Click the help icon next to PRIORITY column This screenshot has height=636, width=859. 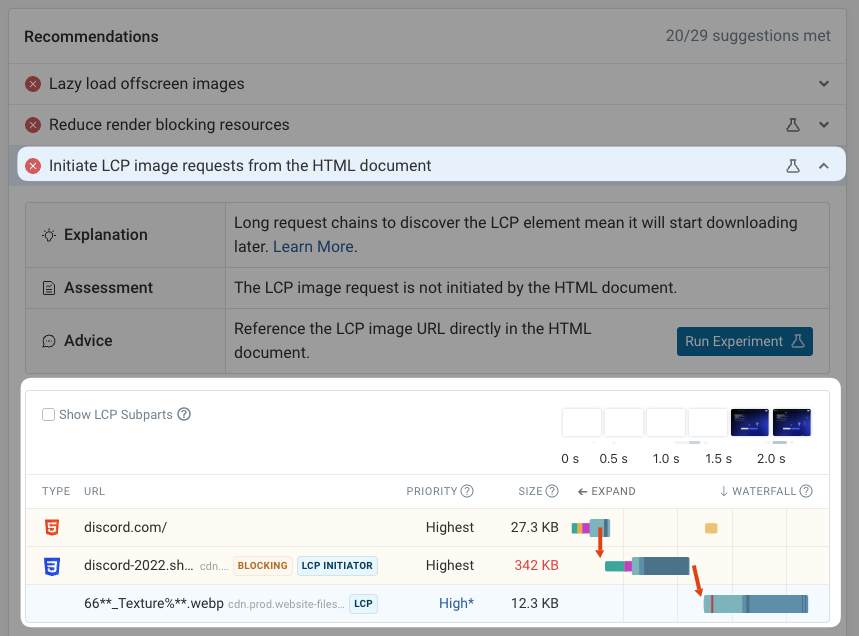click(467, 491)
